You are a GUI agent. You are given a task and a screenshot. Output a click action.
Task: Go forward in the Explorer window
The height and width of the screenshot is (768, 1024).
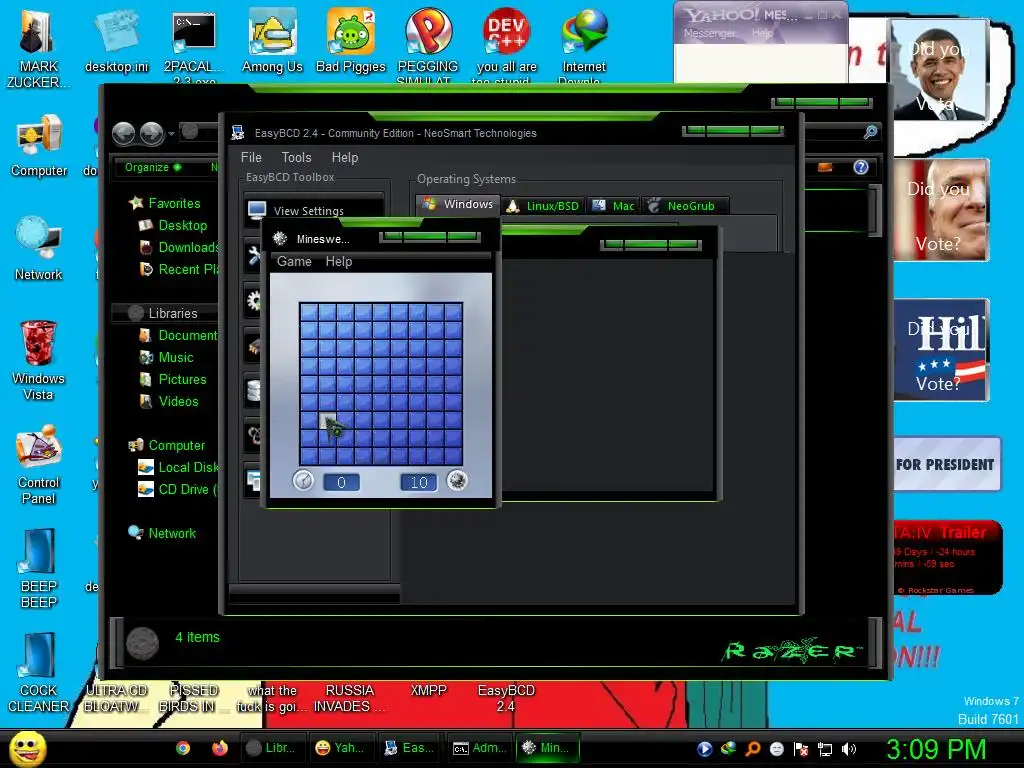pyautogui.click(x=152, y=134)
